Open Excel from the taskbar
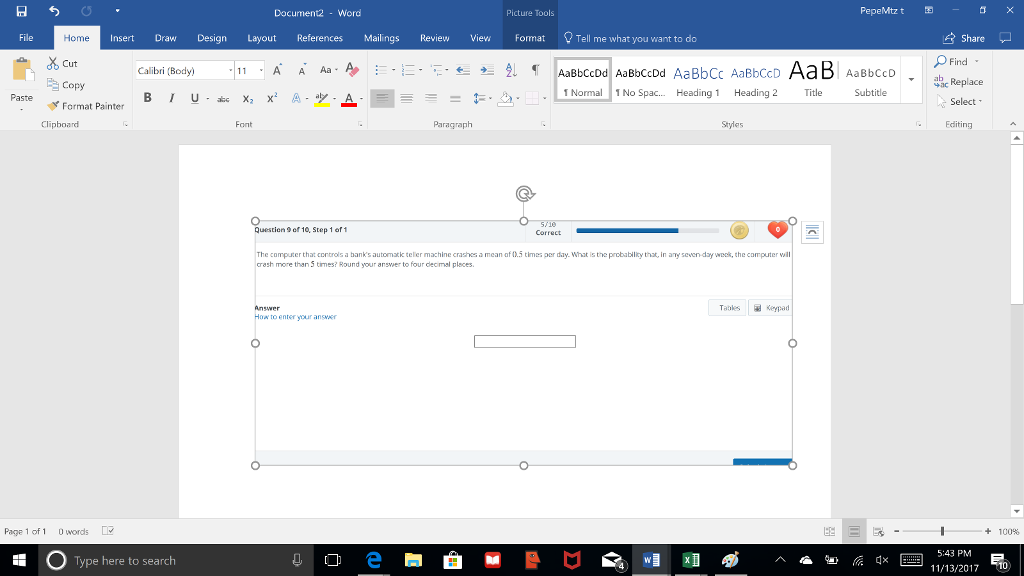 (689, 560)
